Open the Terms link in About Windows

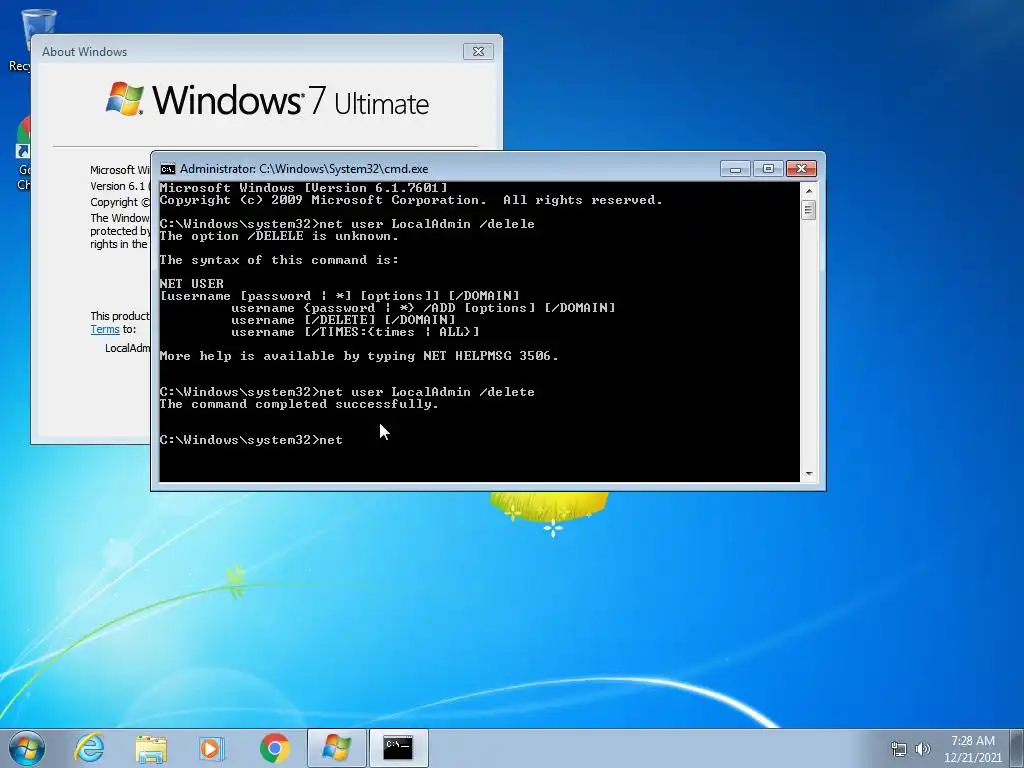pyautogui.click(x=104, y=329)
